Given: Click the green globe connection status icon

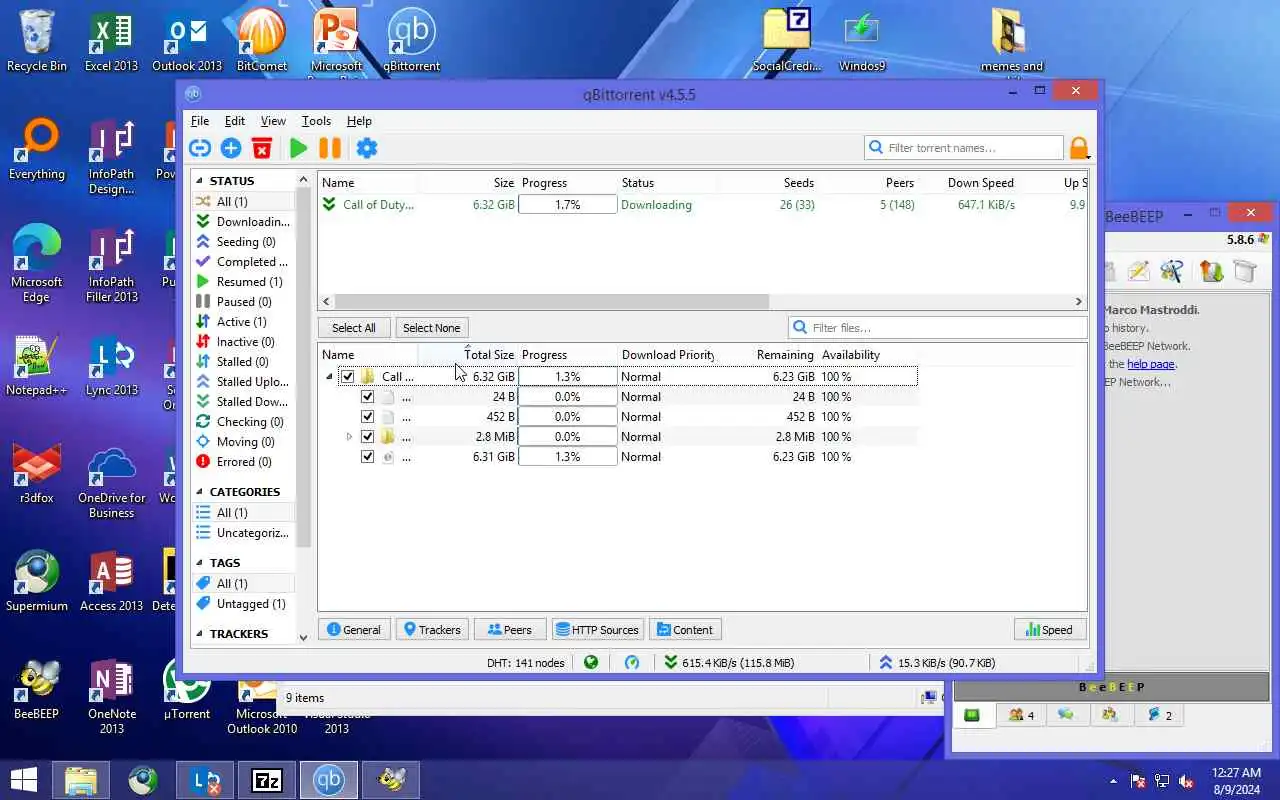Looking at the screenshot, I should (591, 662).
